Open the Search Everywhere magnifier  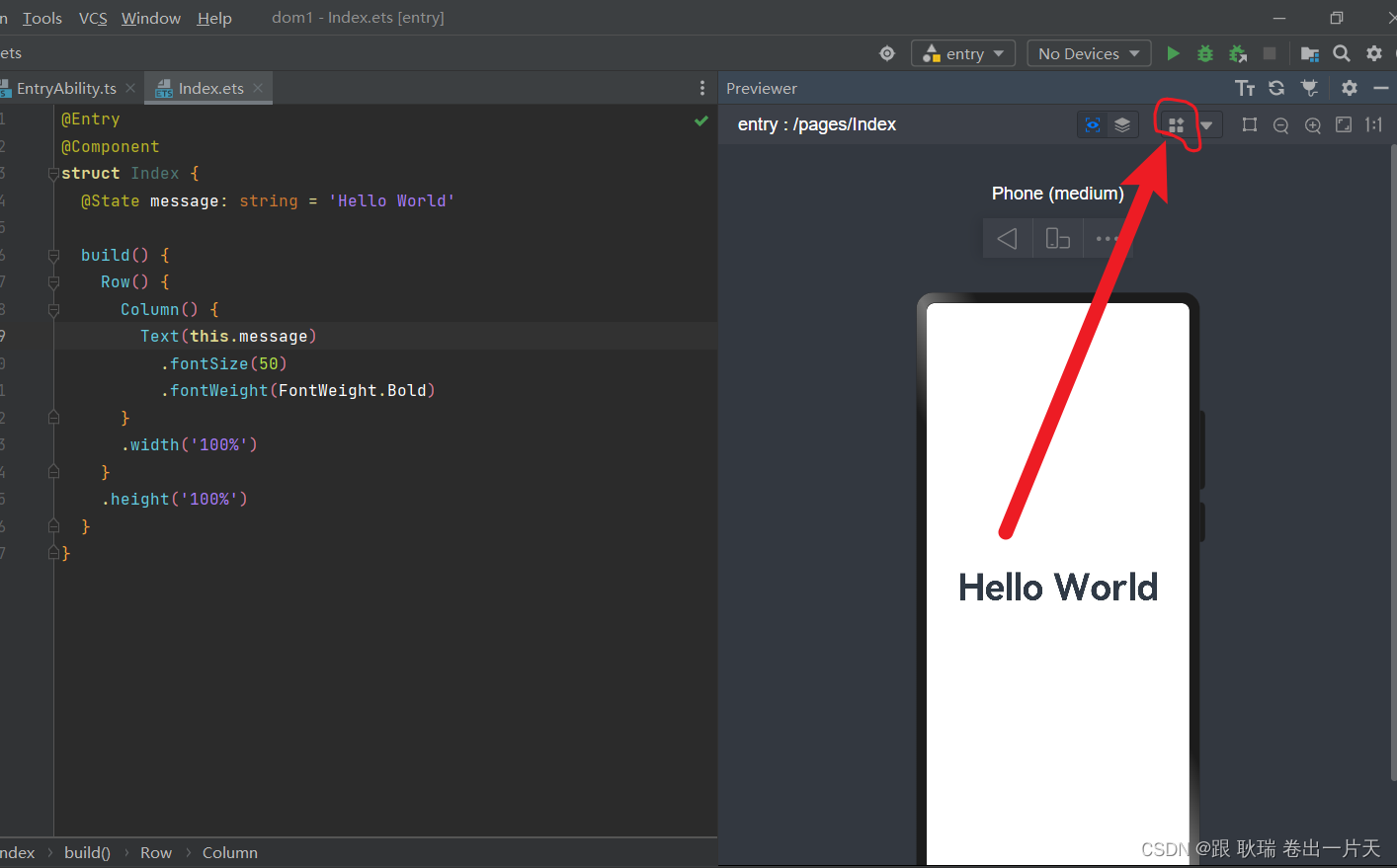(1342, 53)
